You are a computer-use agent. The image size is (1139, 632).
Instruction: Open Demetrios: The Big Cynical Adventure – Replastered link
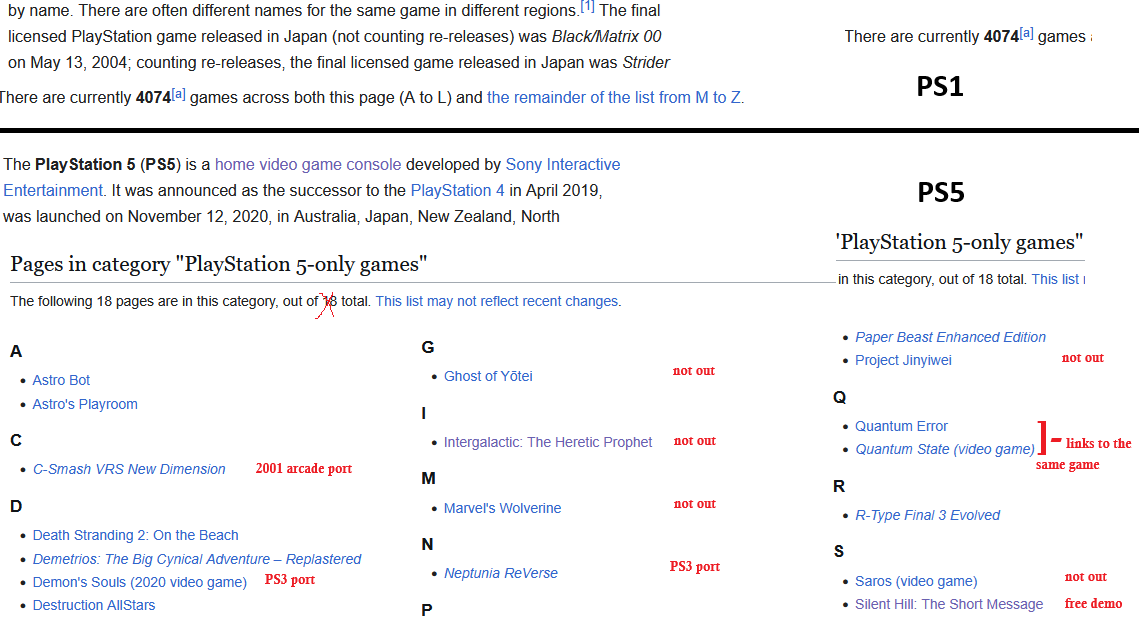click(197, 559)
